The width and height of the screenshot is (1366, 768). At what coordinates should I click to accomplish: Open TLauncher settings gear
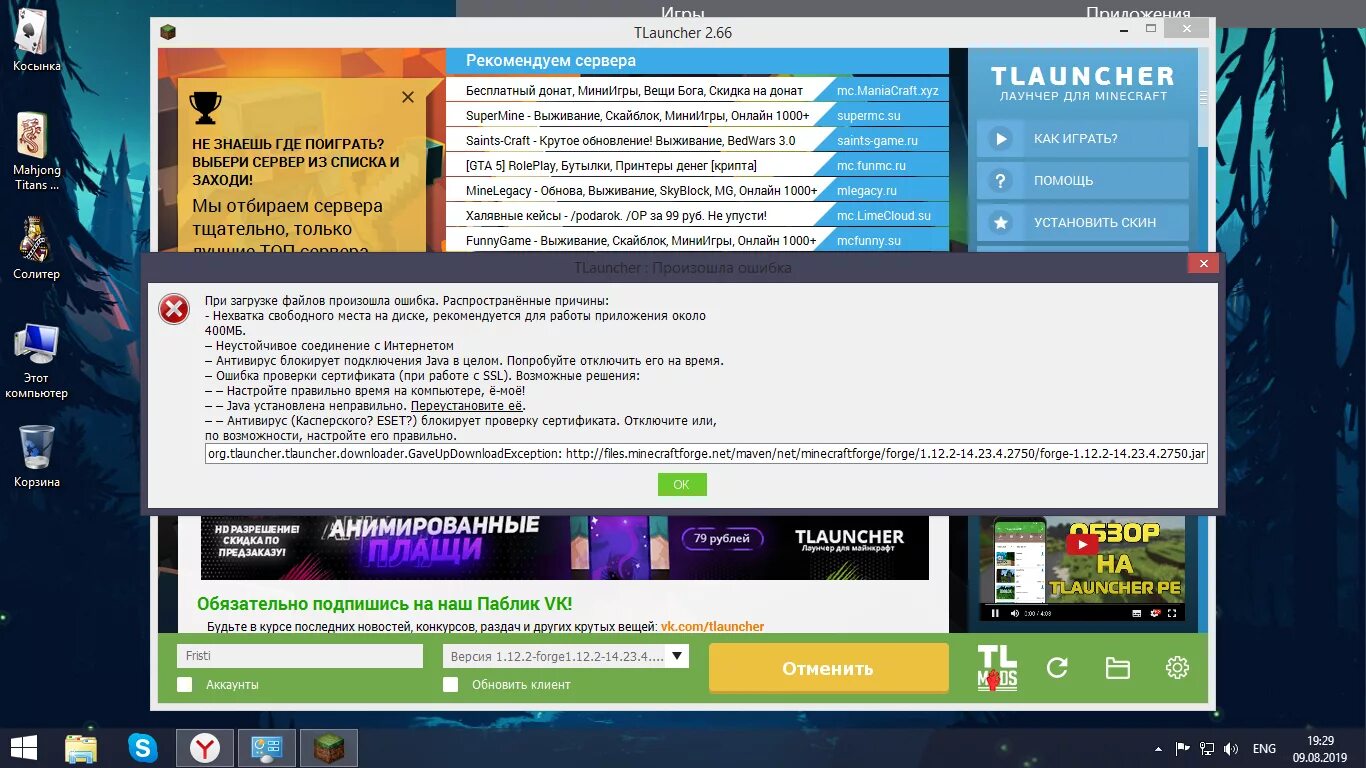click(x=1177, y=668)
